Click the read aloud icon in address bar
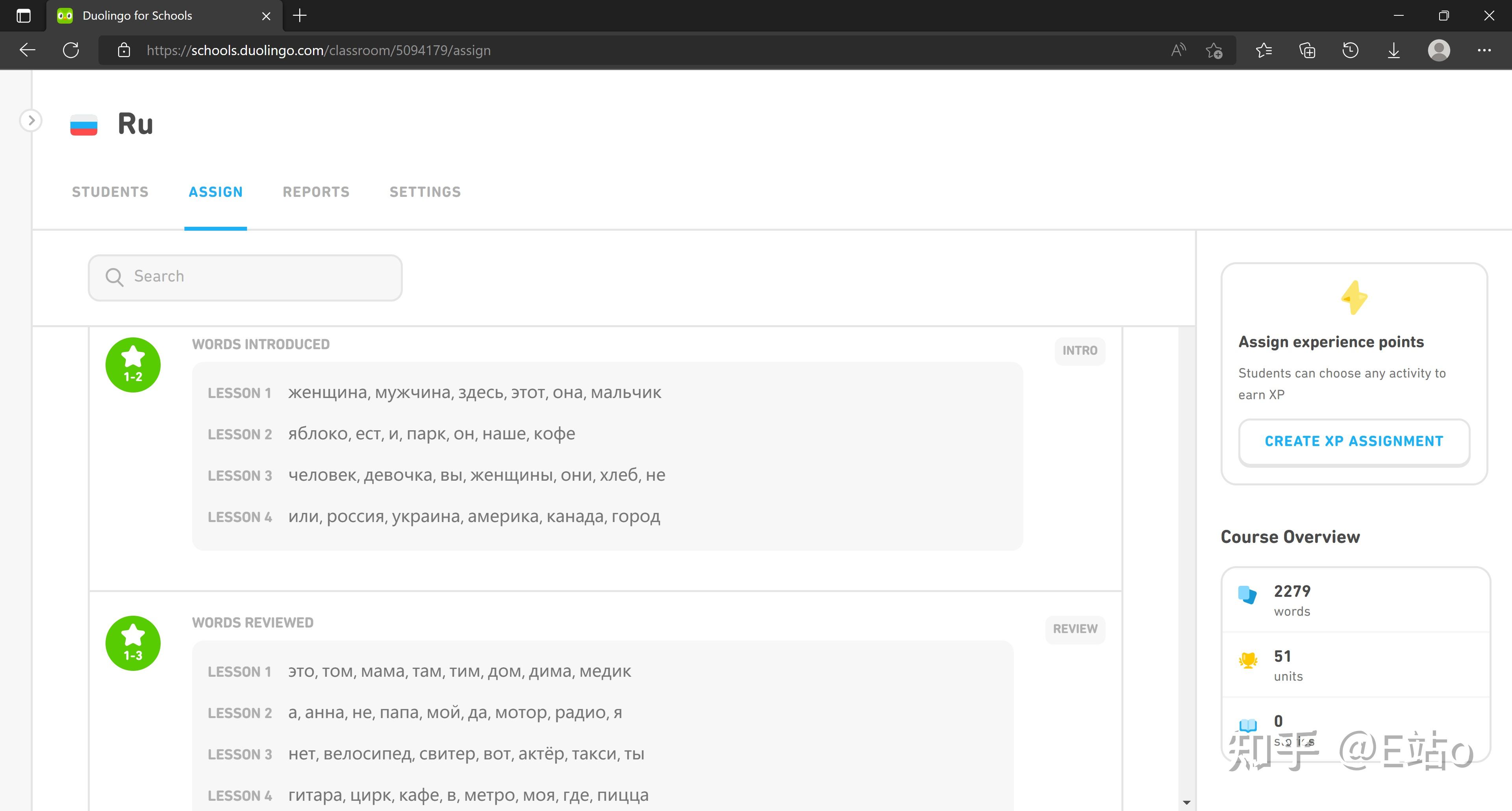Screen dimensions: 1512x811 (x=1177, y=50)
